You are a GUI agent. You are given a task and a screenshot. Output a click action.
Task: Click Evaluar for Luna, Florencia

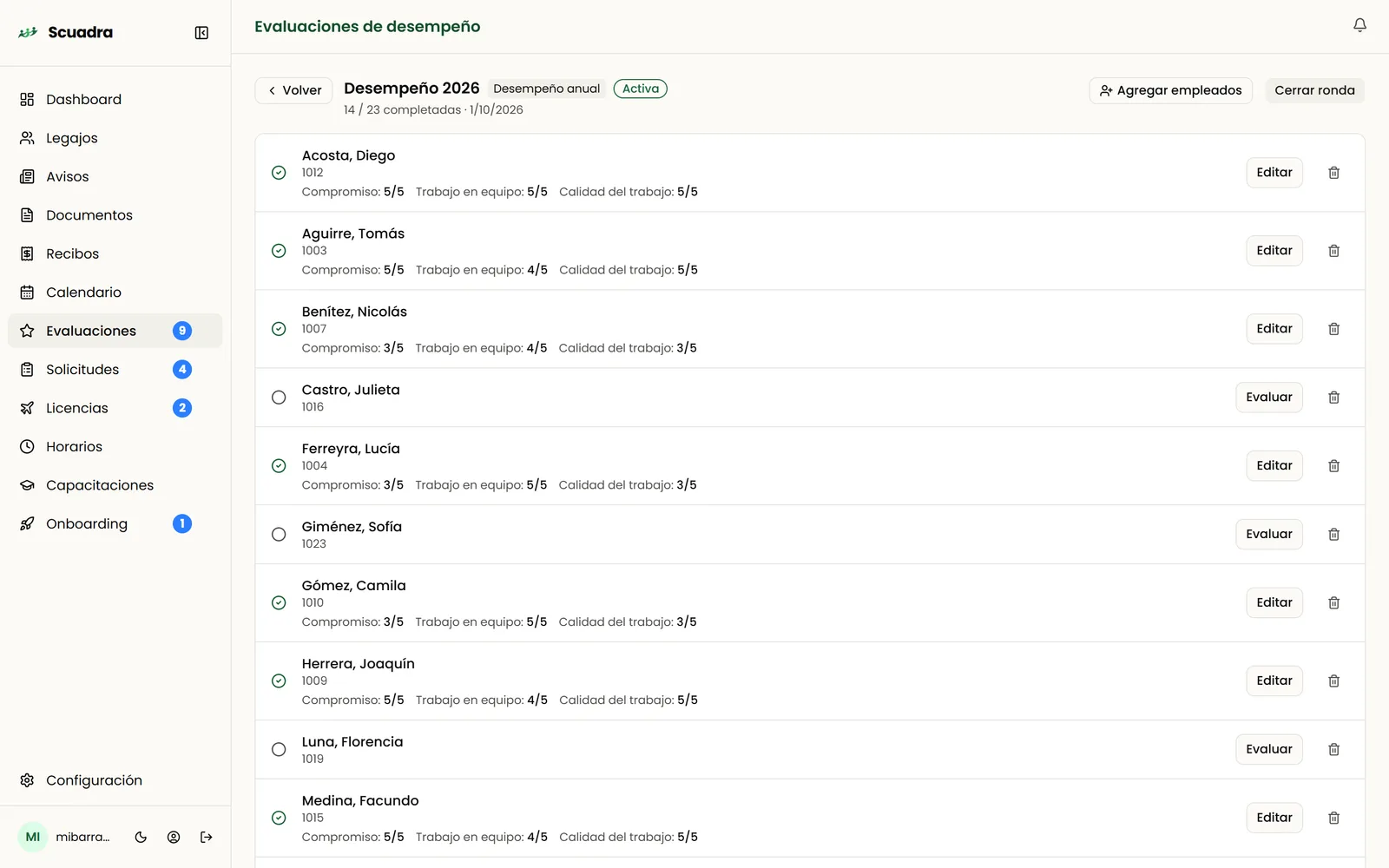(1268, 749)
